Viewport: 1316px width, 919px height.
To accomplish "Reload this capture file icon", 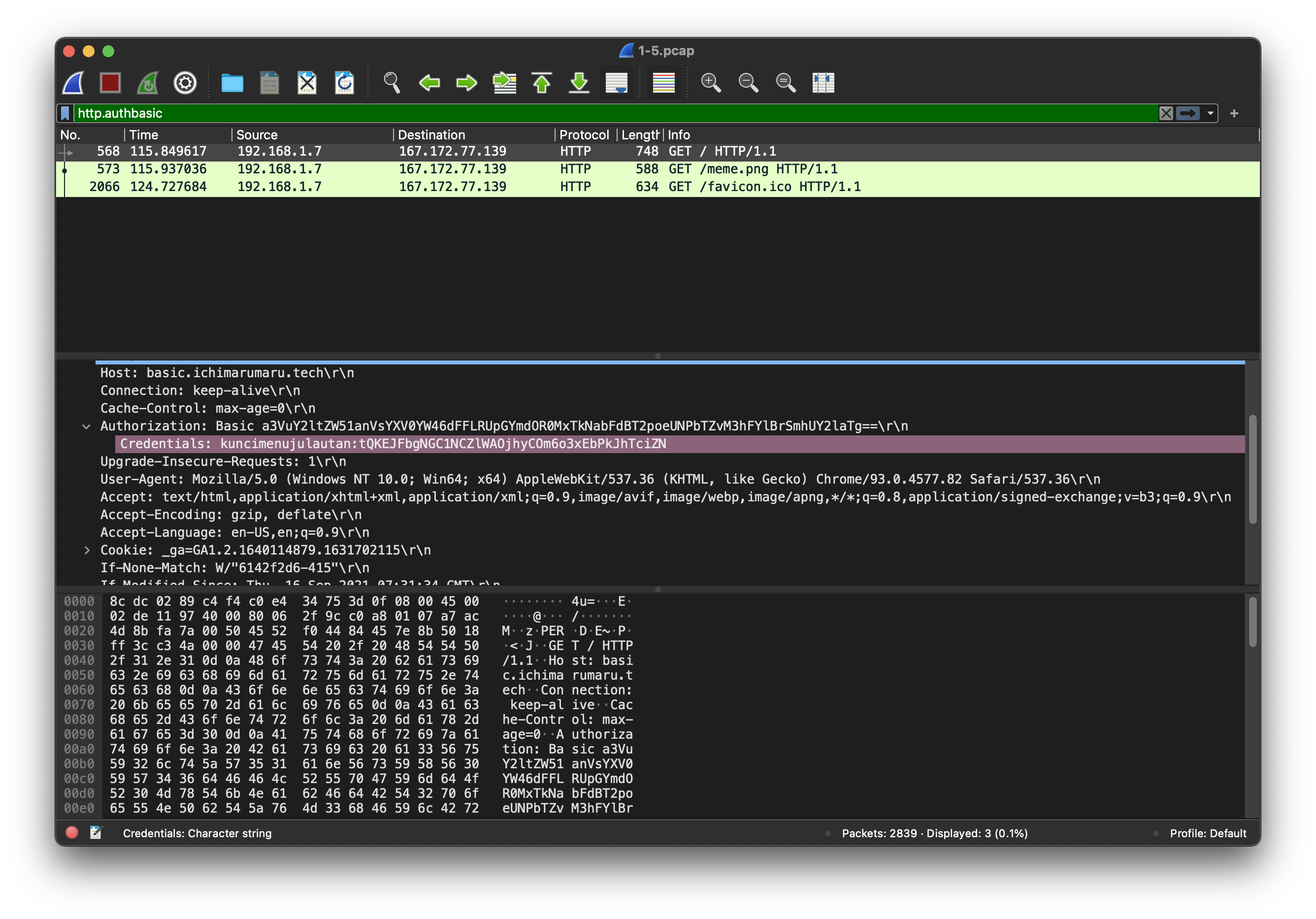I will (x=344, y=83).
